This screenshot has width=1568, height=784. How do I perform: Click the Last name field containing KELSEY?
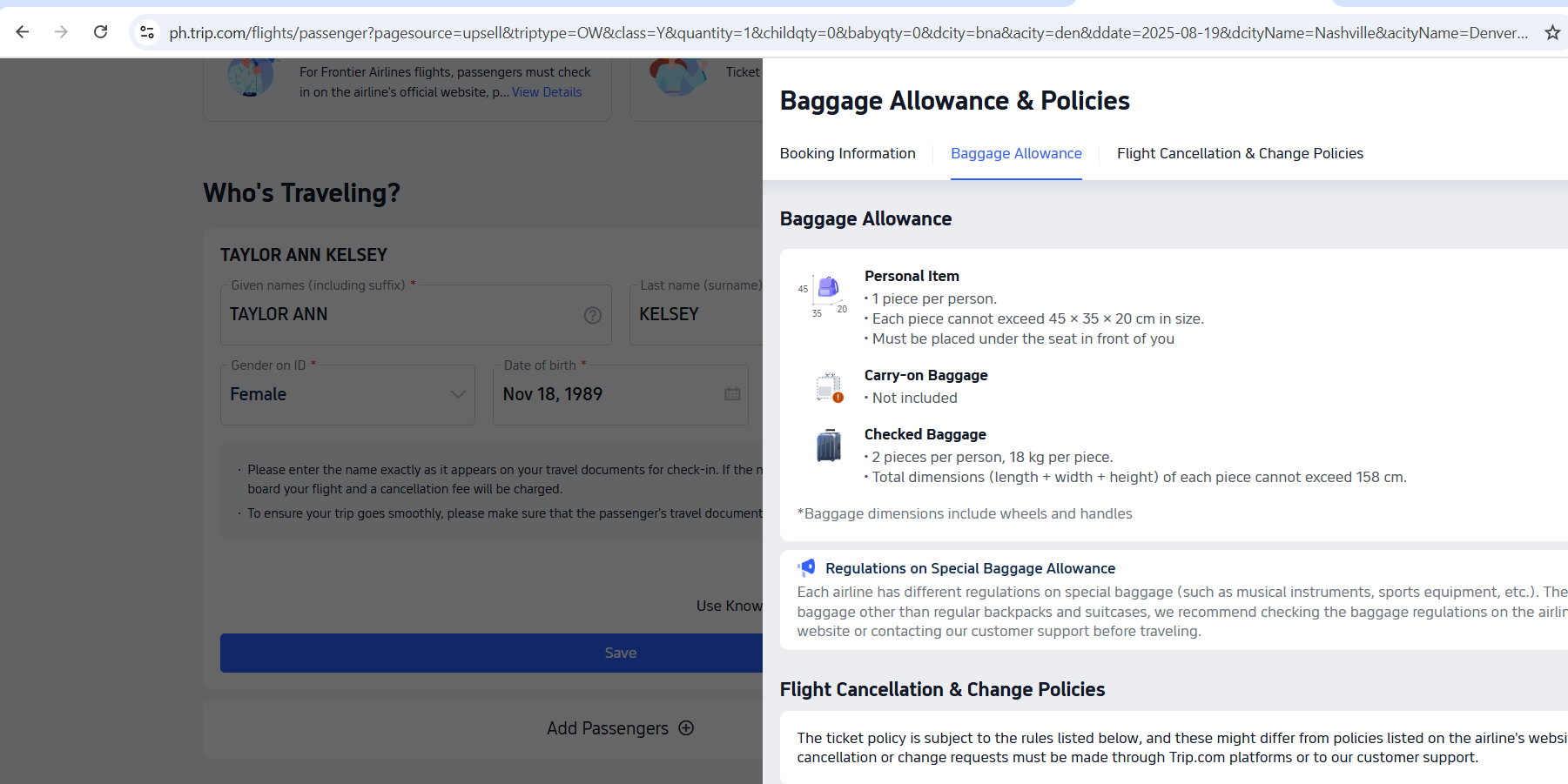coord(697,315)
